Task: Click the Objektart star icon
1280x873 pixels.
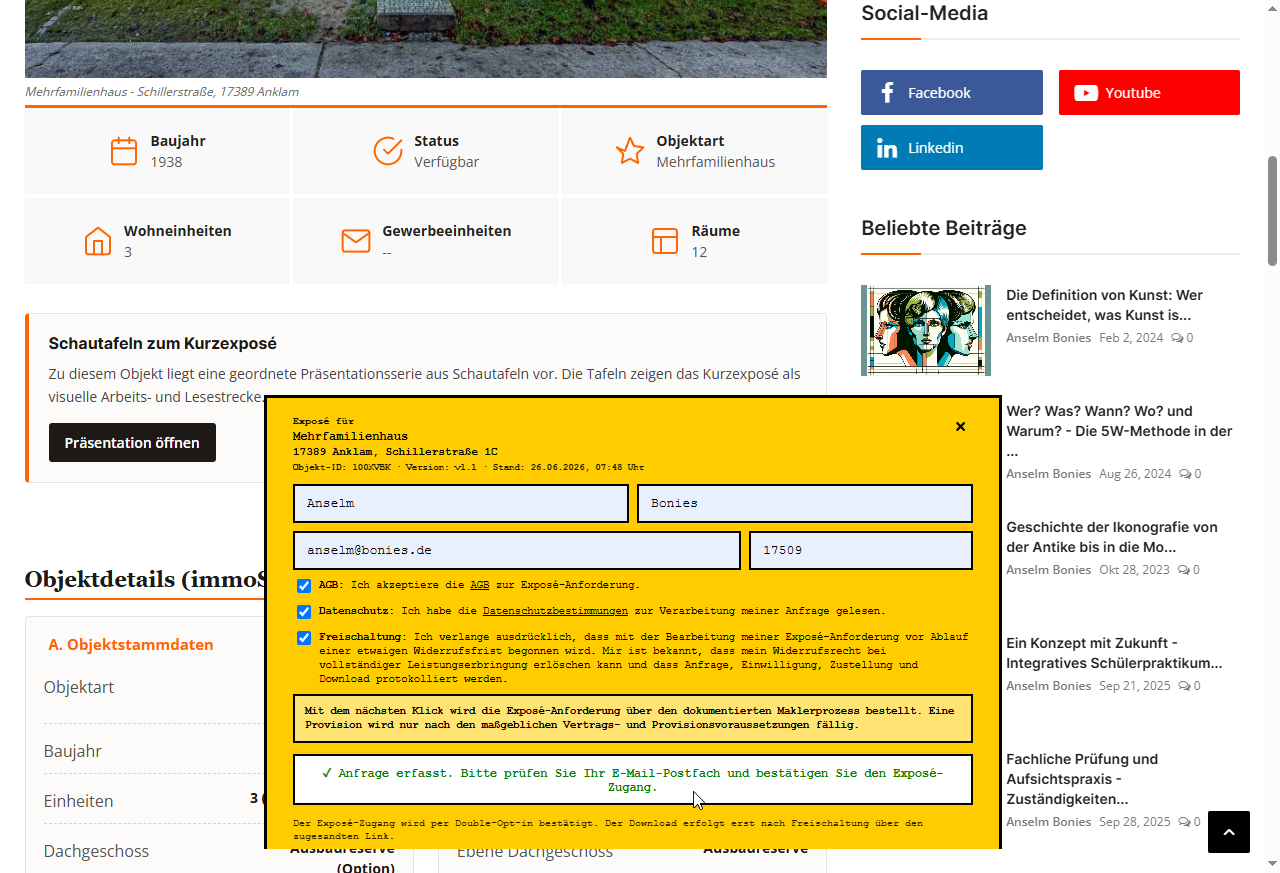Action: click(x=630, y=151)
